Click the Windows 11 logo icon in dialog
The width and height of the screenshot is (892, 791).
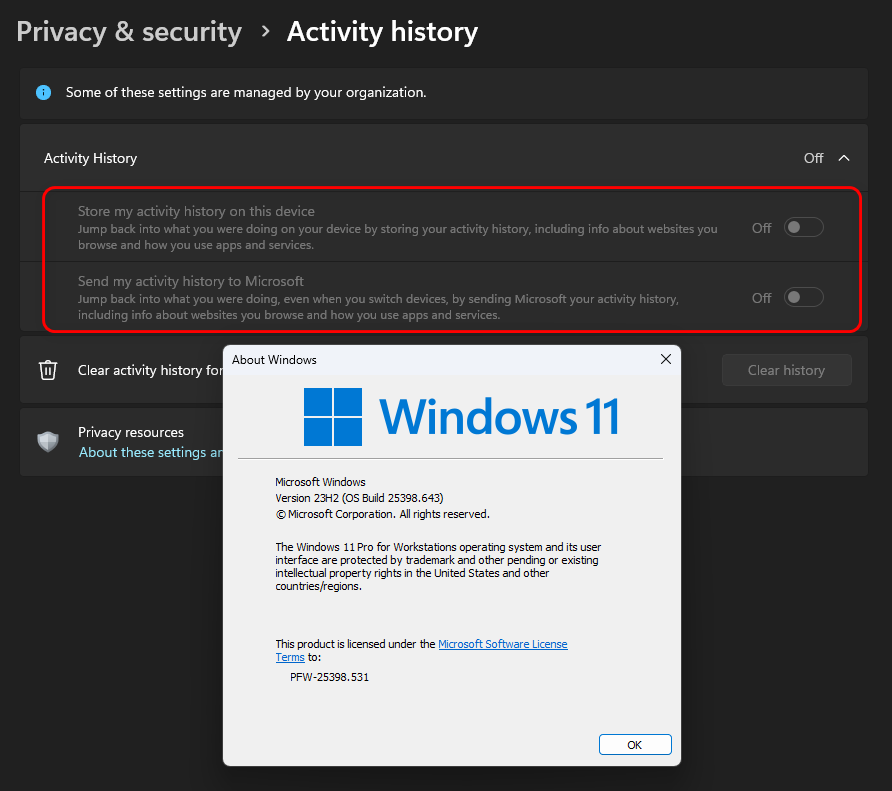tap(333, 417)
